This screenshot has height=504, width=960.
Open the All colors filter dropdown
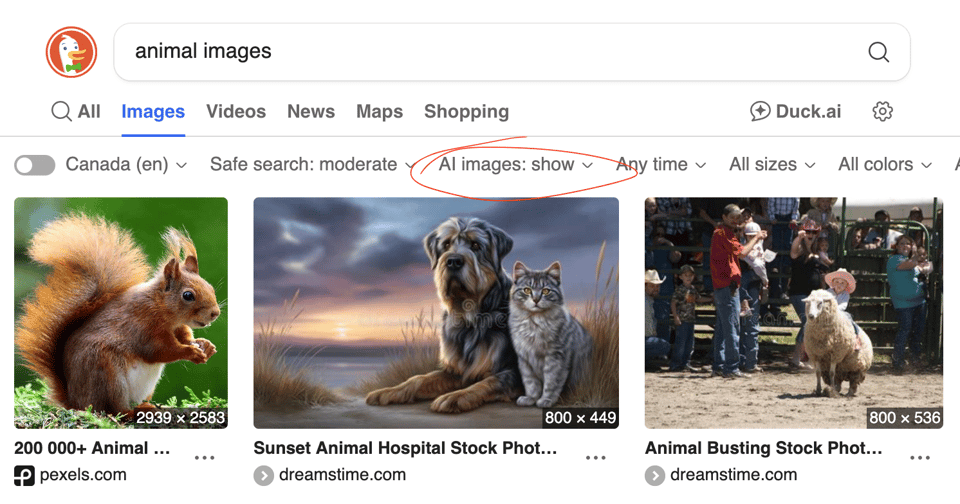[x=885, y=165]
